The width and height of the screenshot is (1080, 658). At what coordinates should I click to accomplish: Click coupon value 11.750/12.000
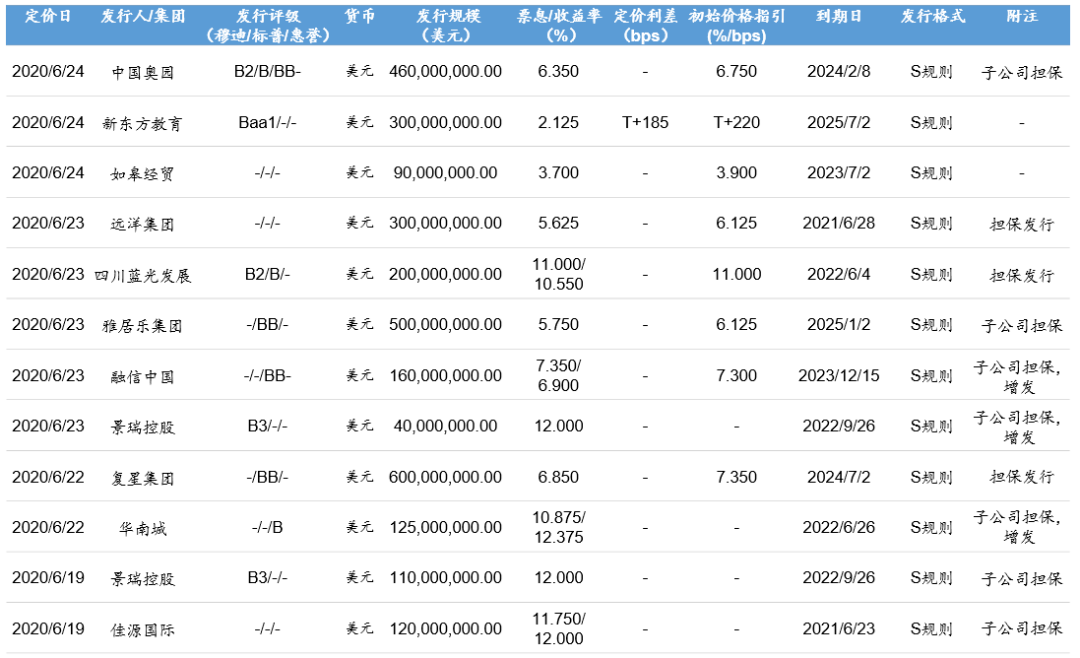[559, 629]
